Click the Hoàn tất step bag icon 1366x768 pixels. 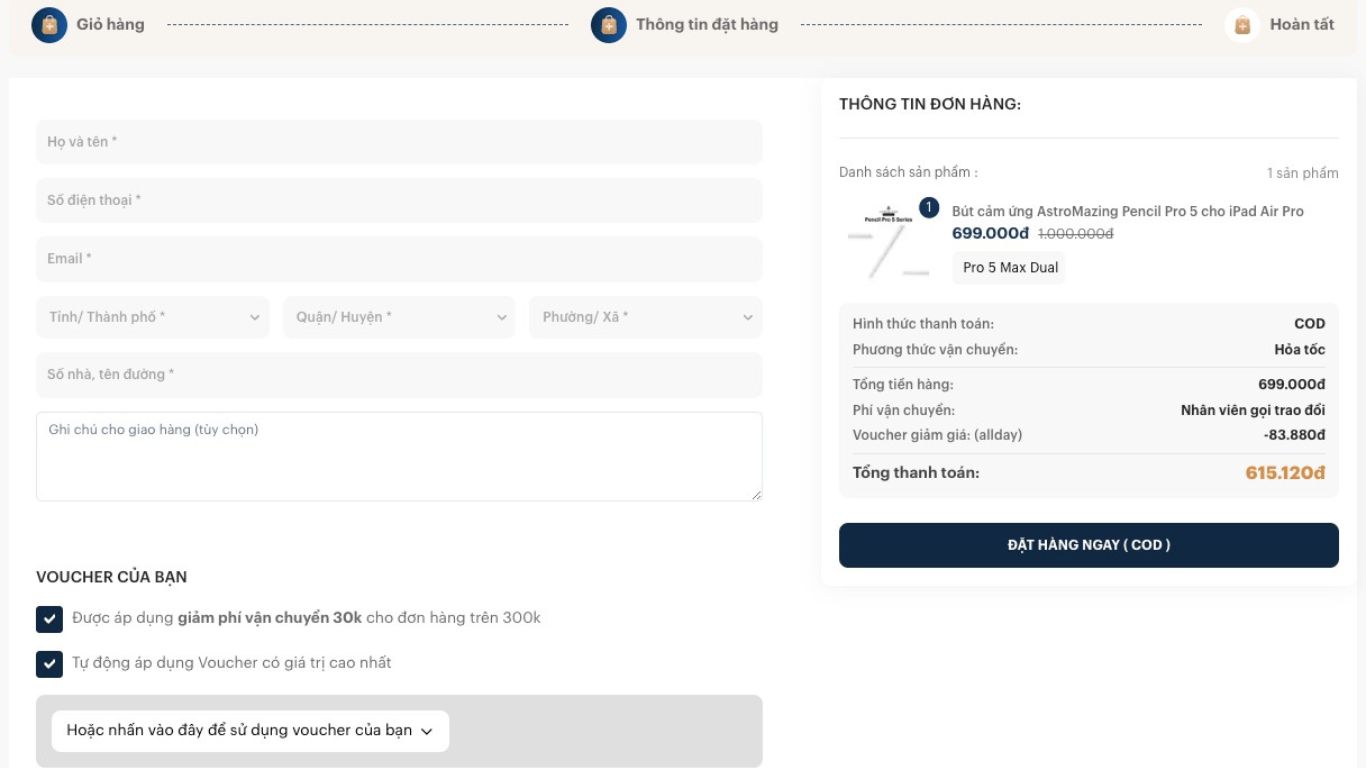point(1242,25)
